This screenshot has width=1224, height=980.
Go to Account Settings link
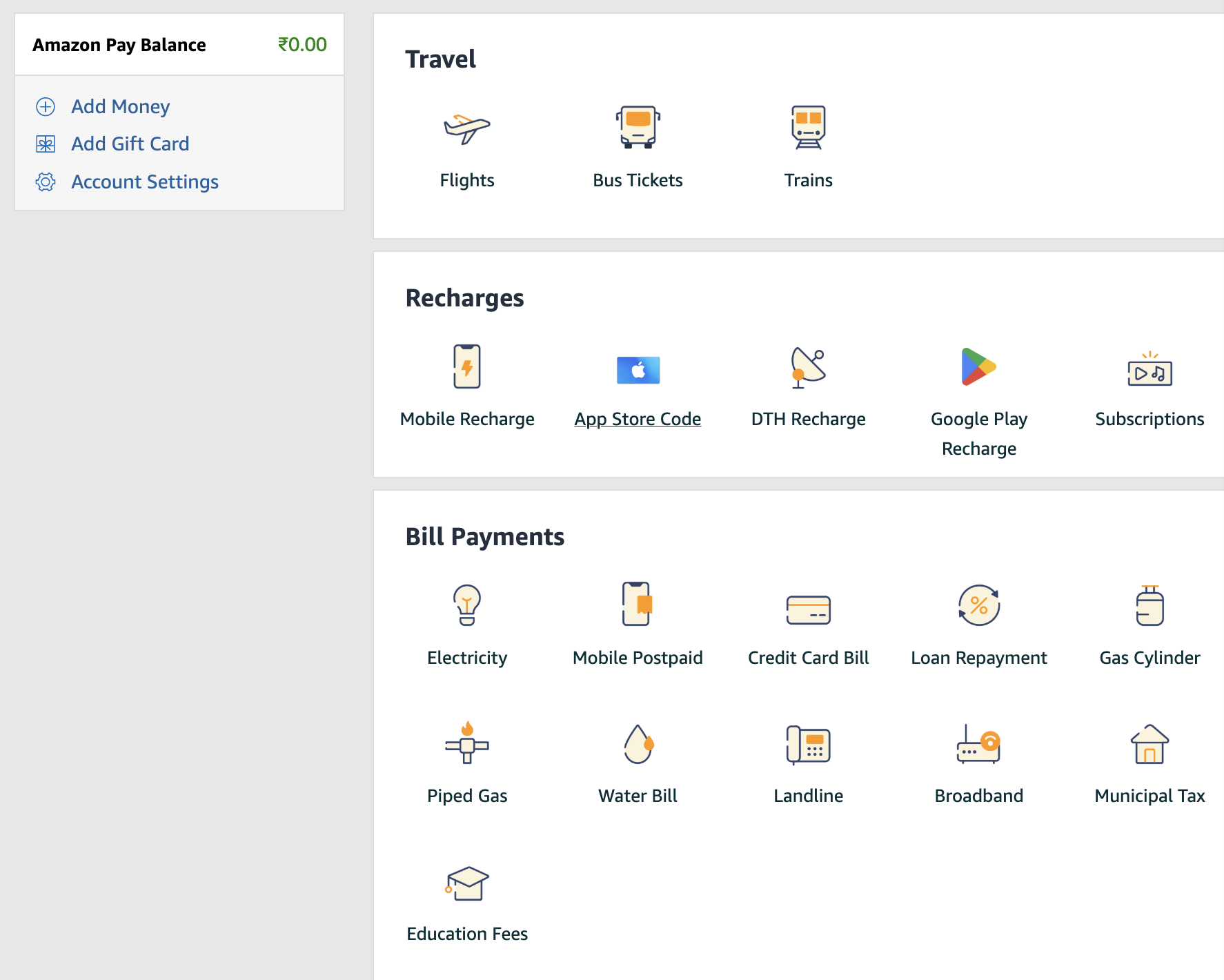coord(145,182)
